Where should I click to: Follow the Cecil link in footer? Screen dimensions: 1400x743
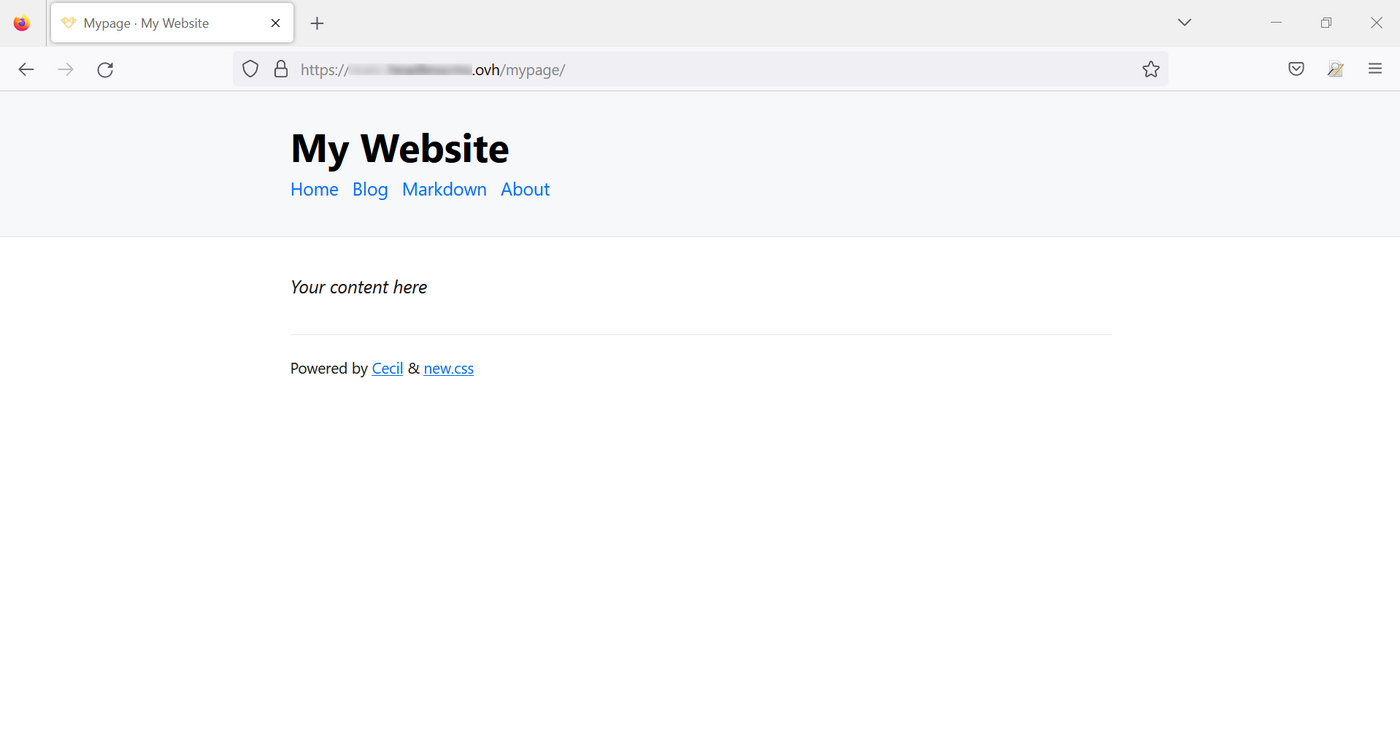[x=387, y=368]
